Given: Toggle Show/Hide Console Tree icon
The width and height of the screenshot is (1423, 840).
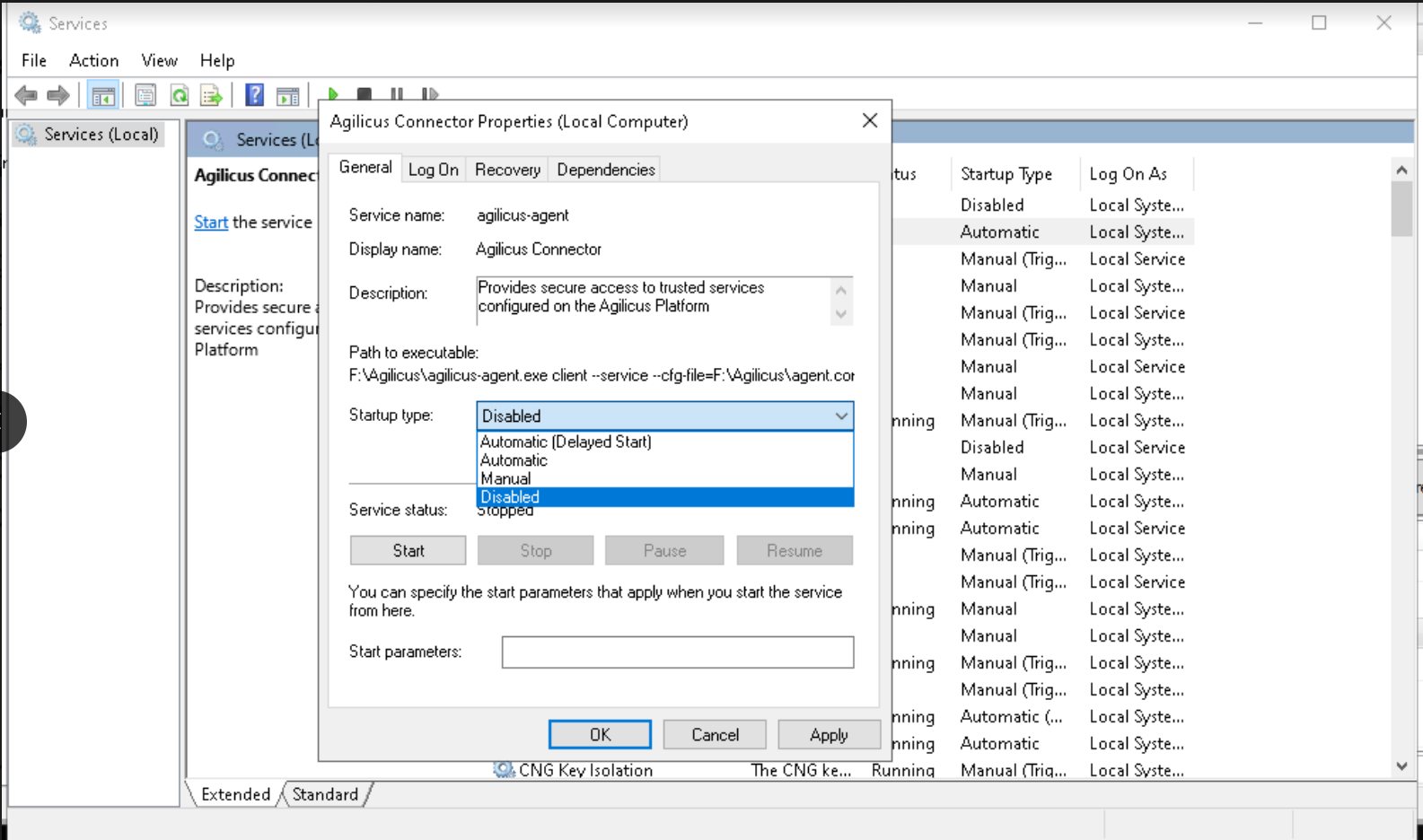Looking at the screenshot, I should (x=103, y=95).
